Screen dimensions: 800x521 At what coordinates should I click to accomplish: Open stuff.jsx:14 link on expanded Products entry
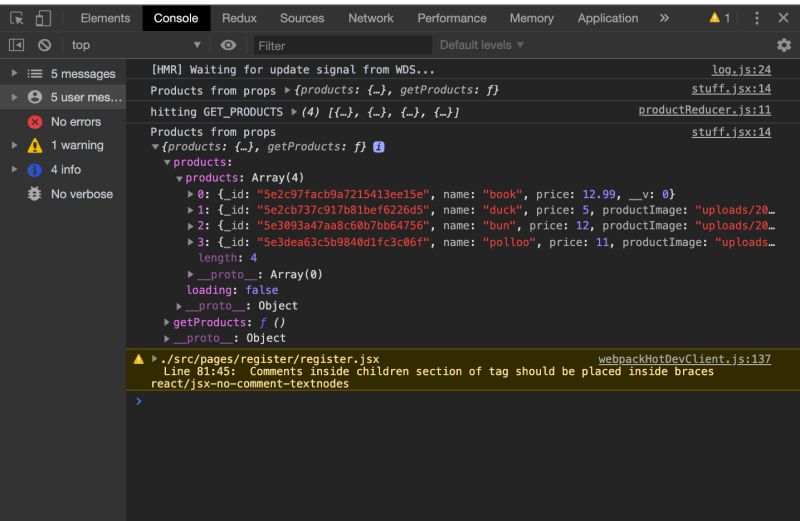731,132
